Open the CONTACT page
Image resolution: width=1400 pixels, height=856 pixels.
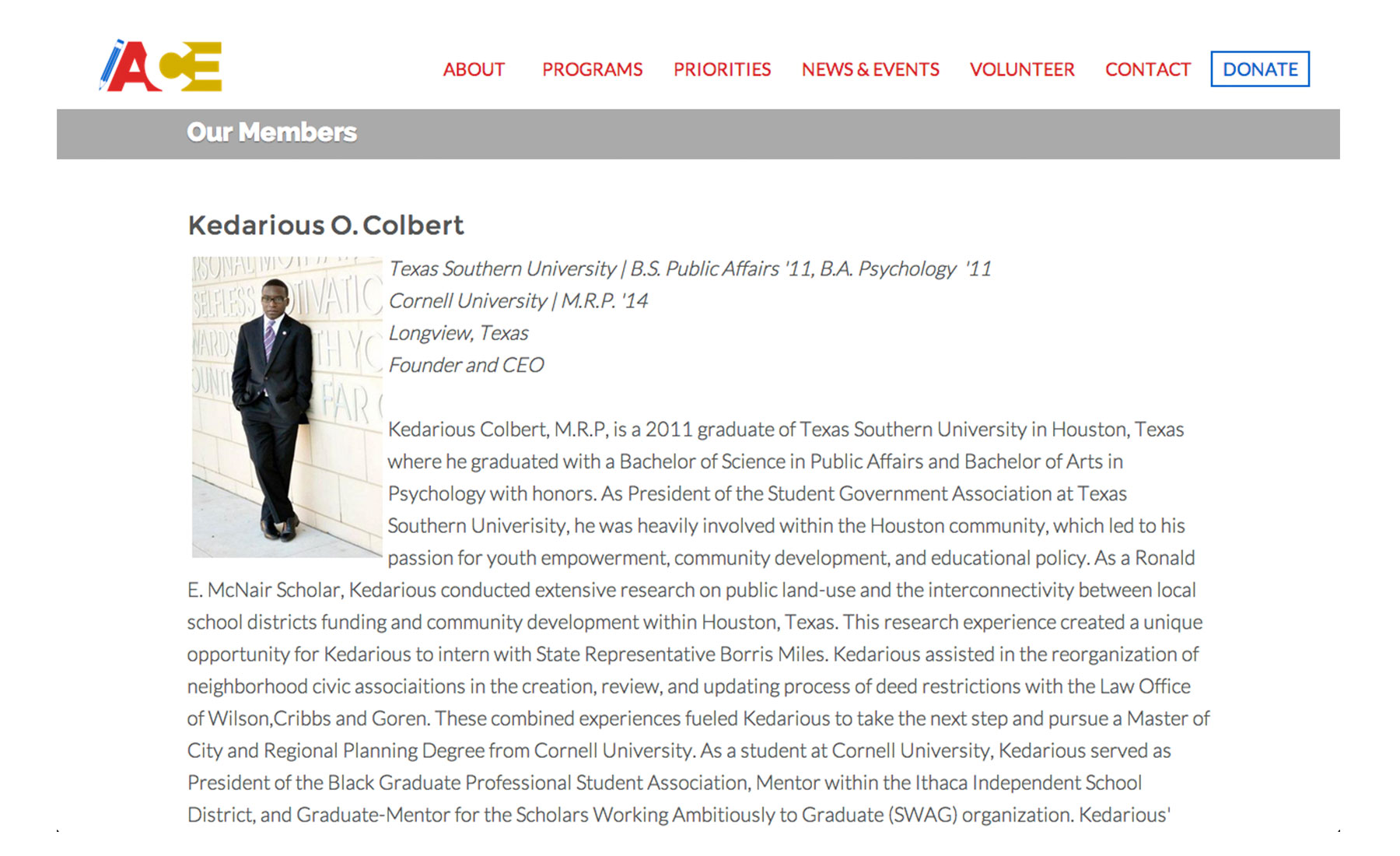[x=1147, y=70]
